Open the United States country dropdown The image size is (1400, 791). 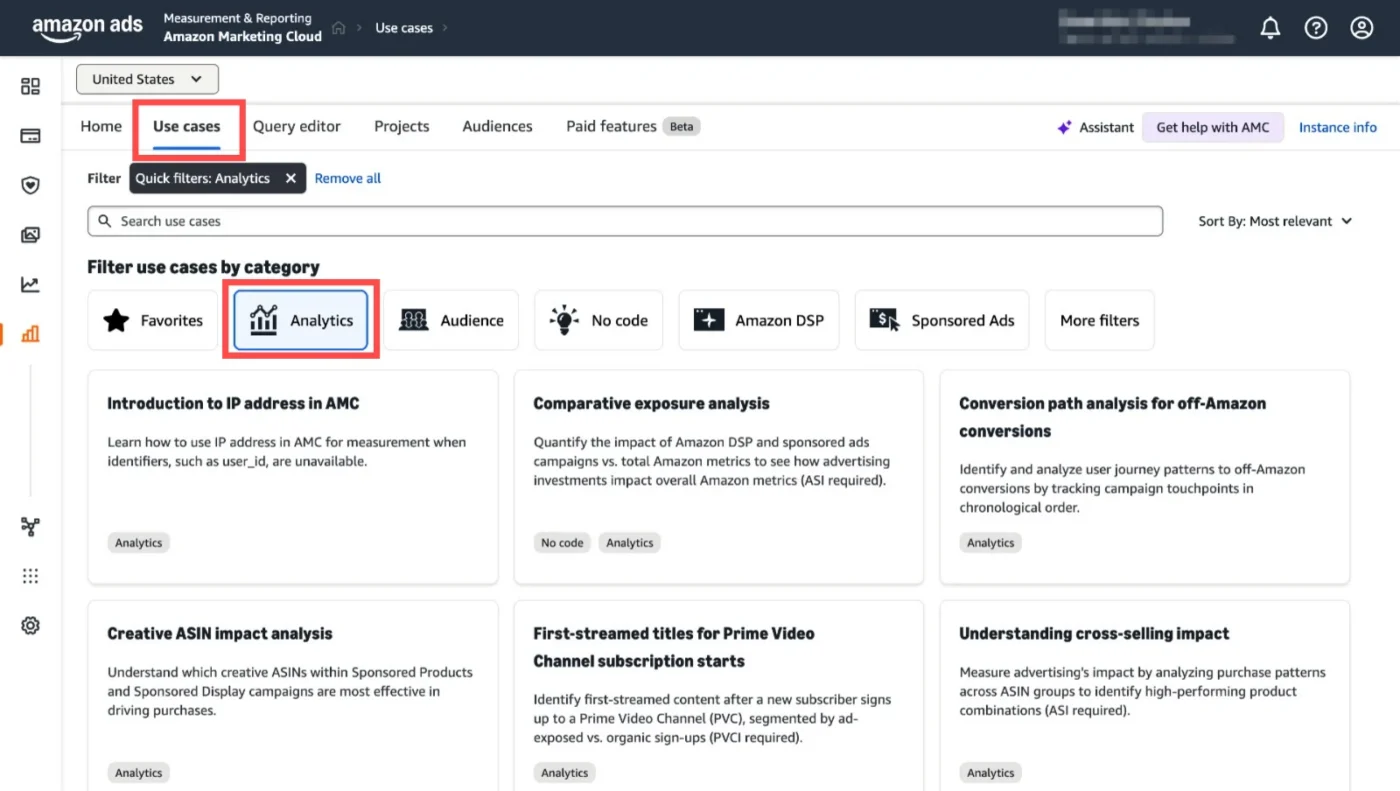click(147, 79)
